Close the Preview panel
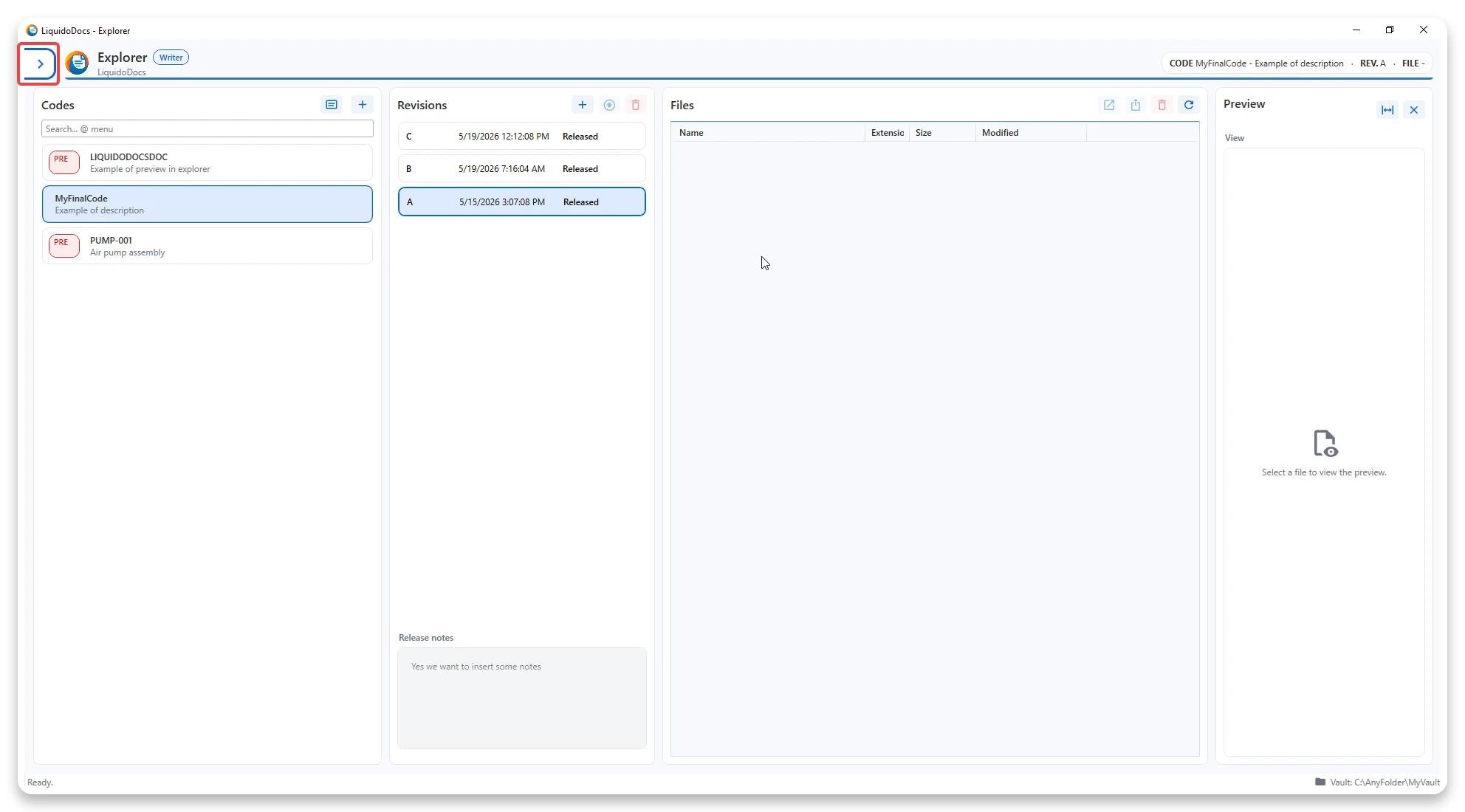Viewport: 1465px width, 812px height. point(1414,110)
